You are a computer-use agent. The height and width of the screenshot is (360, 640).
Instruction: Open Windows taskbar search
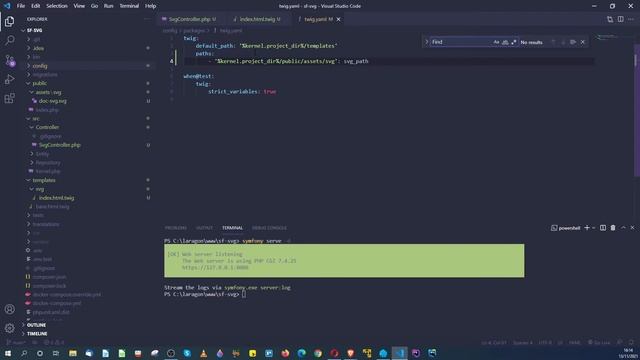click(24, 353)
